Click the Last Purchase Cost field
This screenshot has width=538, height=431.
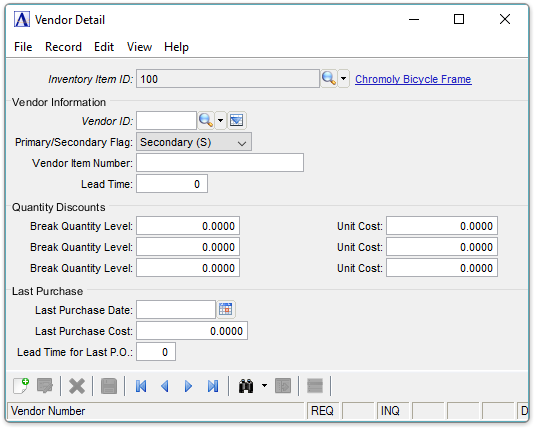[x=192, y=331]
